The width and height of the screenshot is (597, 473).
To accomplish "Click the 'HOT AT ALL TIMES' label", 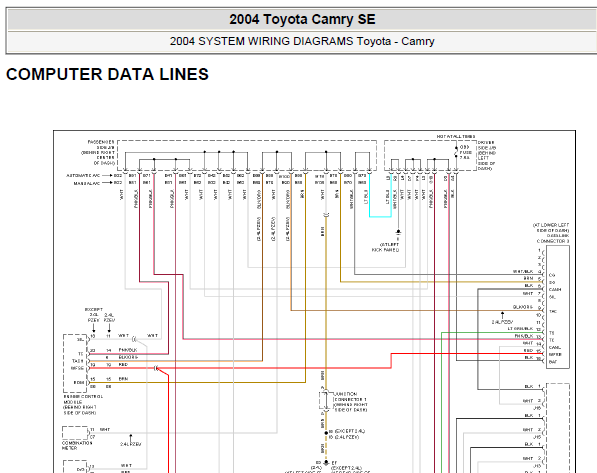I will tap(456, 136).
